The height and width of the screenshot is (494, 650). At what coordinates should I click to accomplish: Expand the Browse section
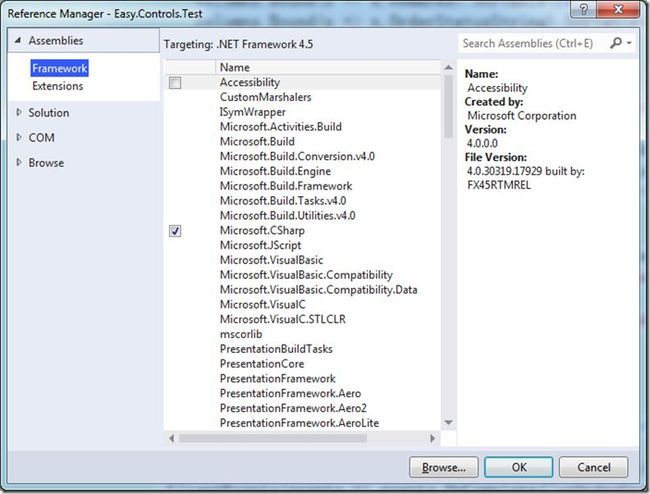19,162
